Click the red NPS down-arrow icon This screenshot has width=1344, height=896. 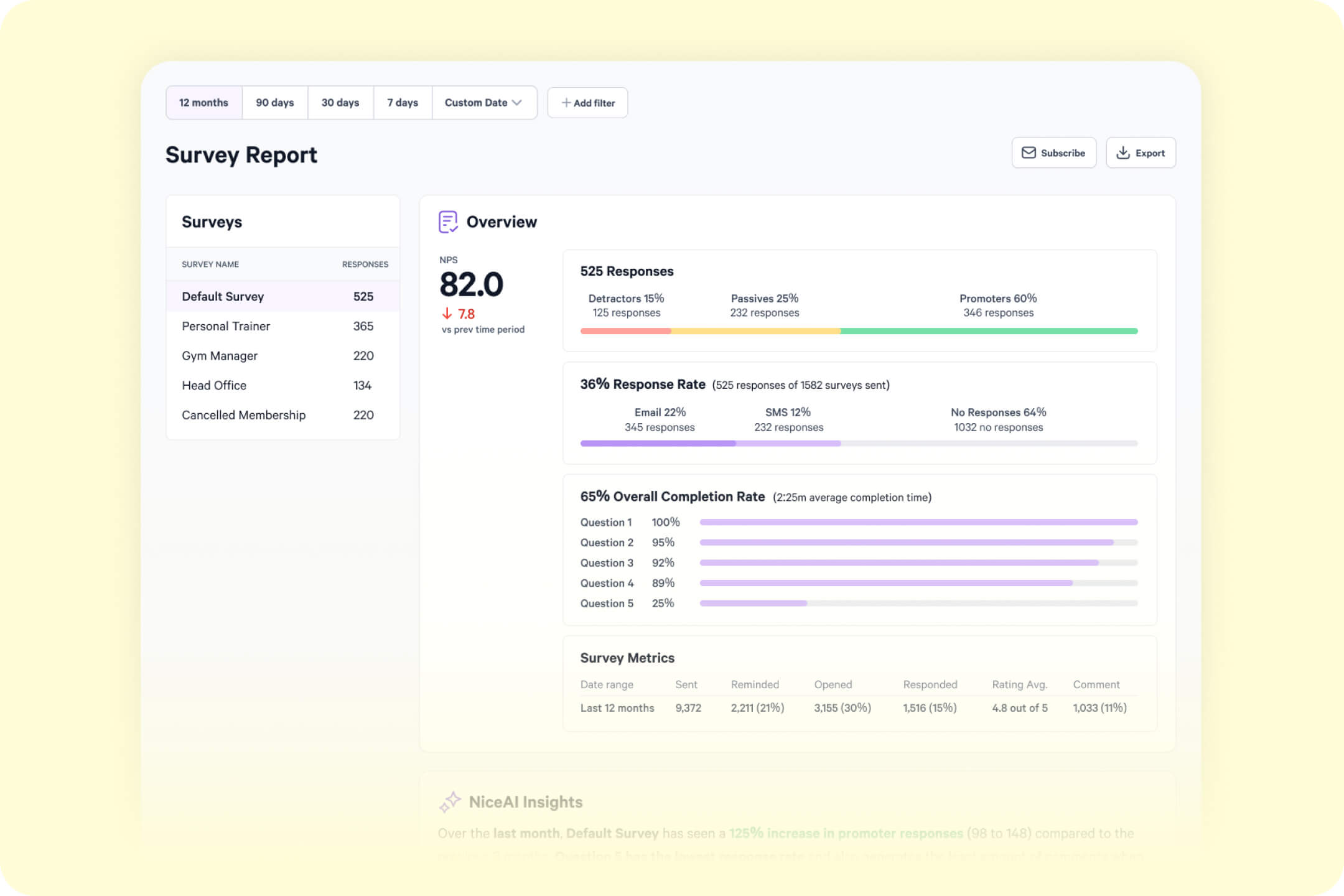[447, 314]
